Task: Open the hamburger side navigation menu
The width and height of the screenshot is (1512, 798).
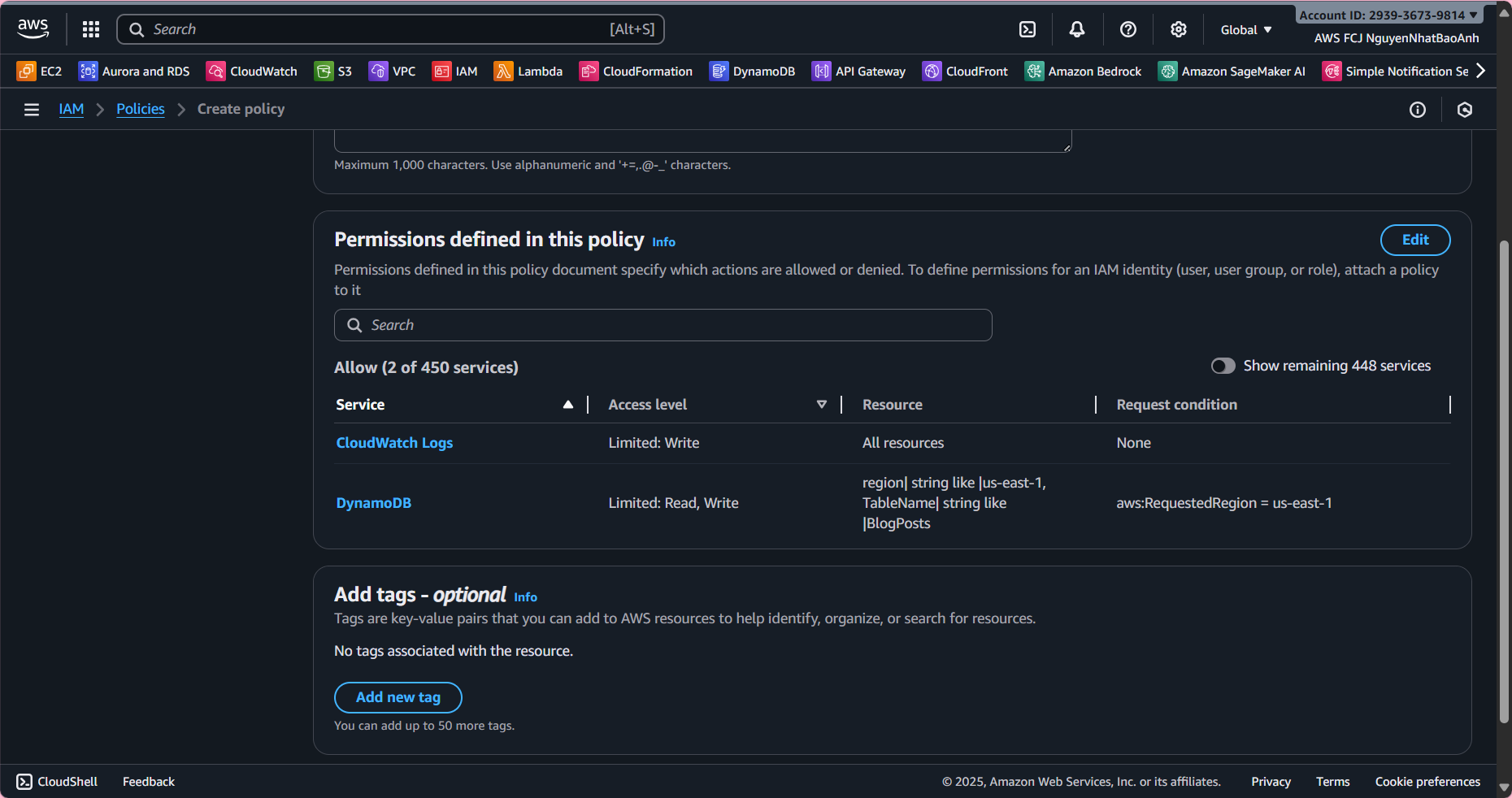Action: click(x=32, y=110)
